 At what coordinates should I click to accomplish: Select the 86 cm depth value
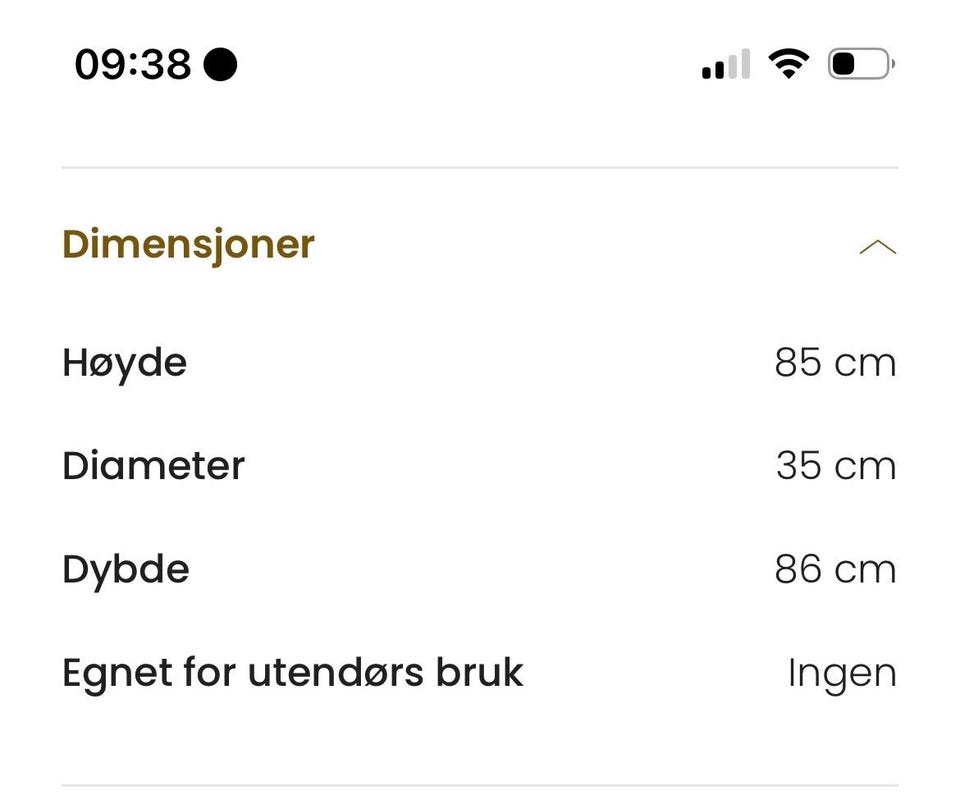coord(834,569)
